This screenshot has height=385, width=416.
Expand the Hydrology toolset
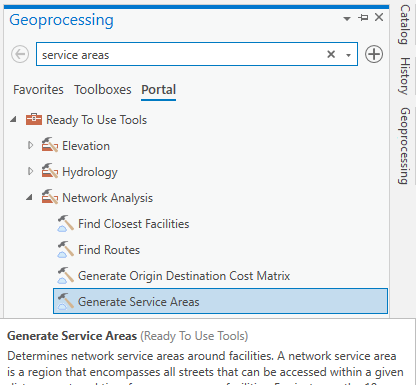coord(30,171)
